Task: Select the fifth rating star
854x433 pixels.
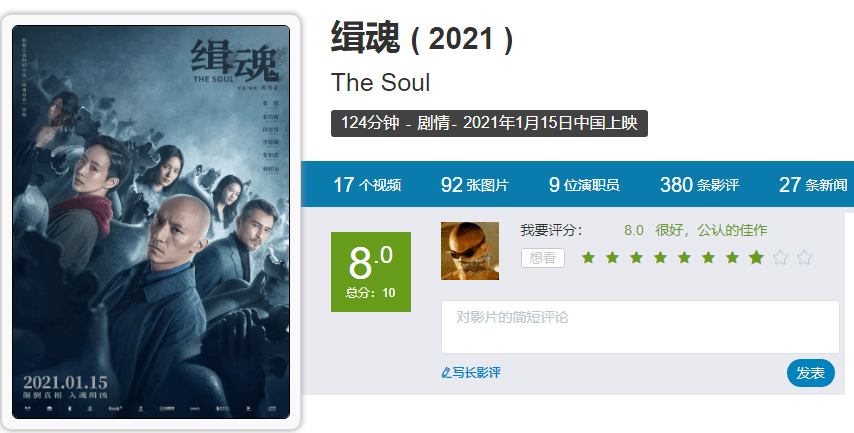Action: click(x=684, y=257)
